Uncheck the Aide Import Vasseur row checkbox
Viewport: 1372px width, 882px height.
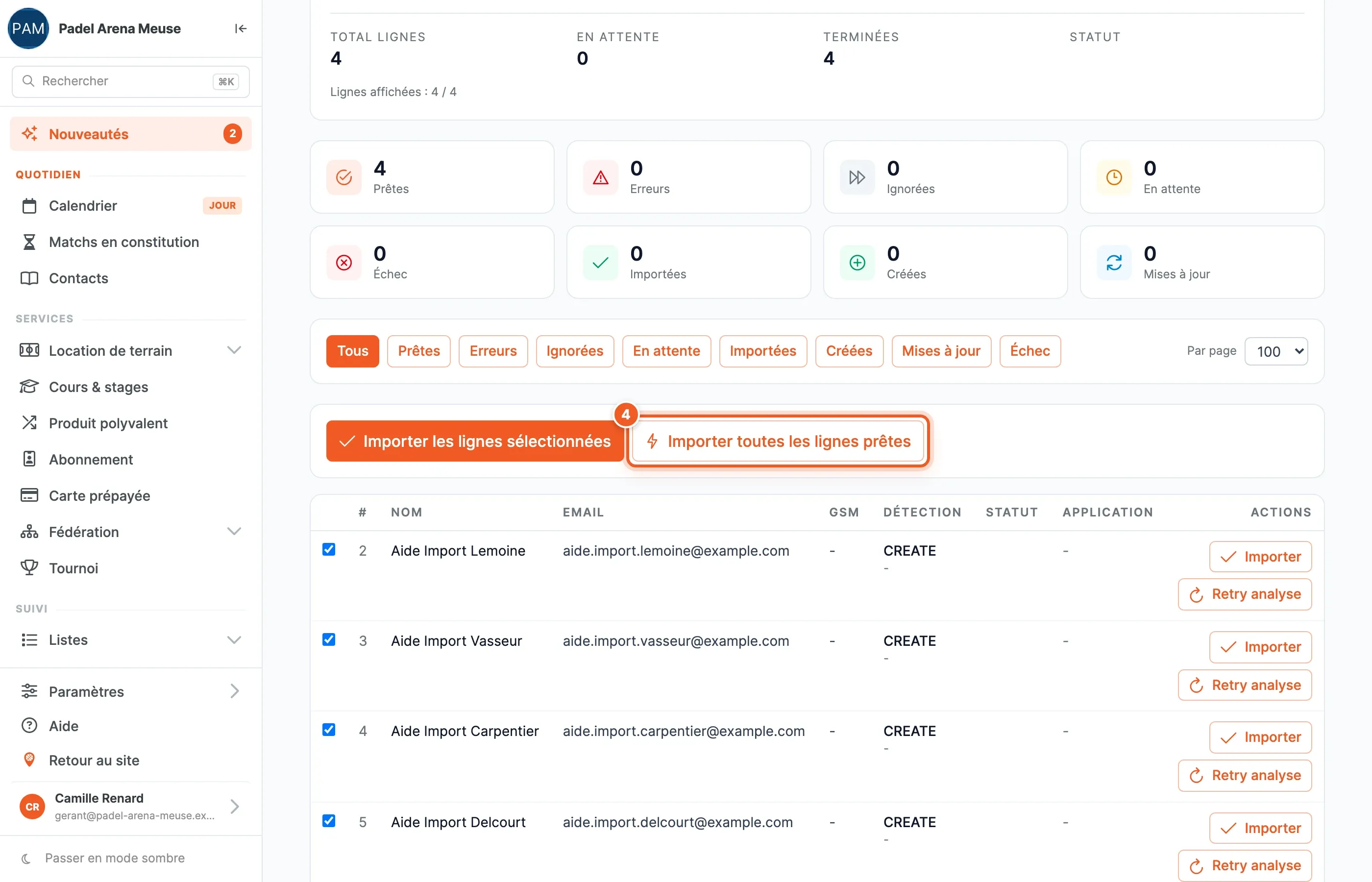pos(329,639)
